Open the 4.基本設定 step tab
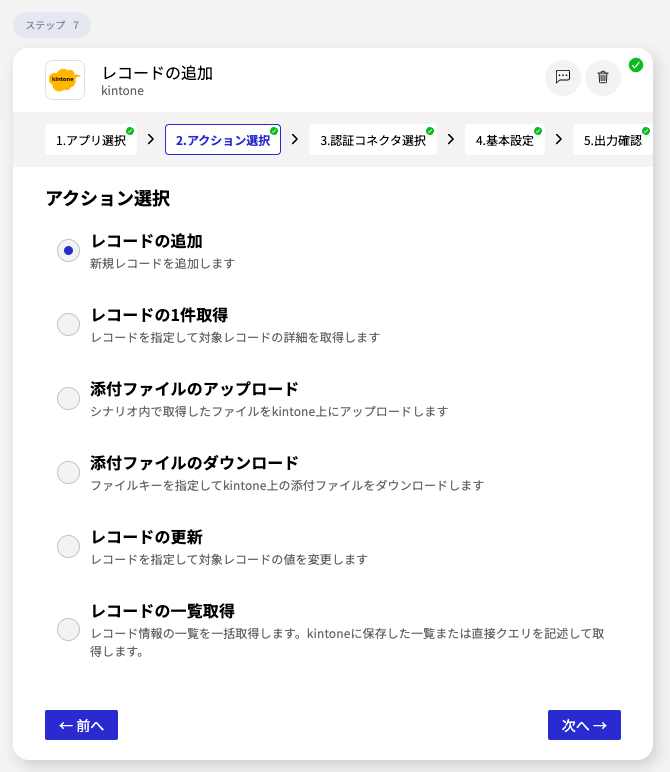670x772 pixels. tap(505, 140)
